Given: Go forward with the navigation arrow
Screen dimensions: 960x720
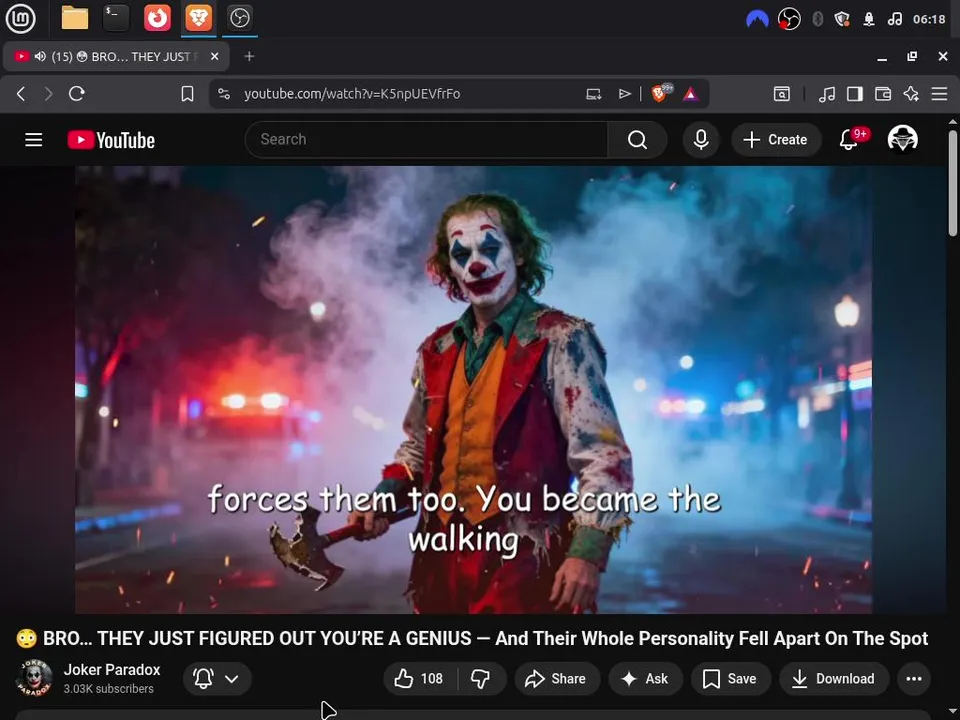Looking at the screenshot, I should [48, 94].
